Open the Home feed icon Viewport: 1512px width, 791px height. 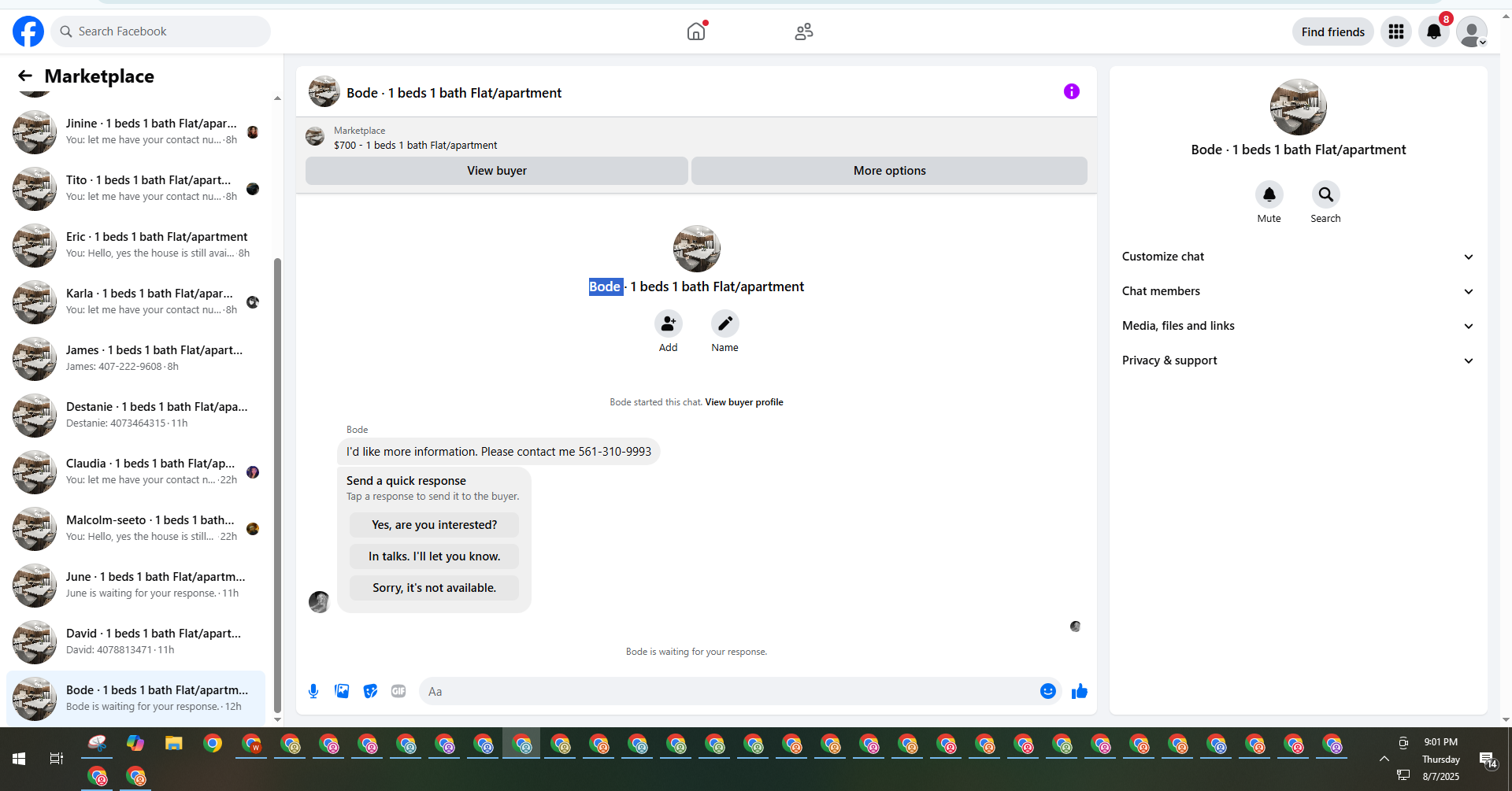(696, 31)
